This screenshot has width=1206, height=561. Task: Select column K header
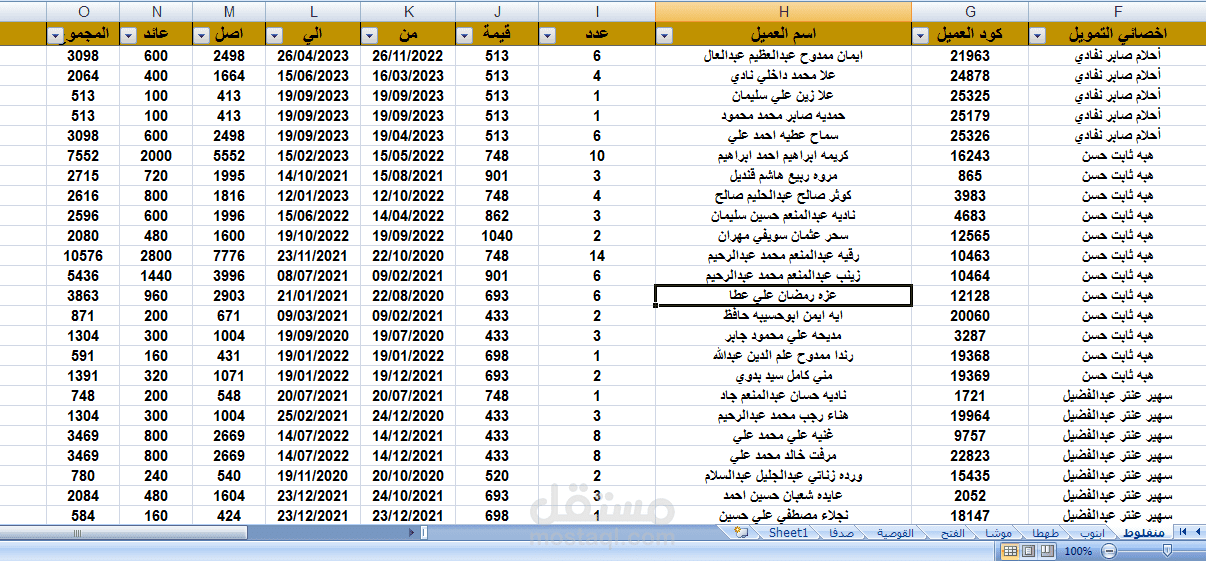click(x=408, y=11)
